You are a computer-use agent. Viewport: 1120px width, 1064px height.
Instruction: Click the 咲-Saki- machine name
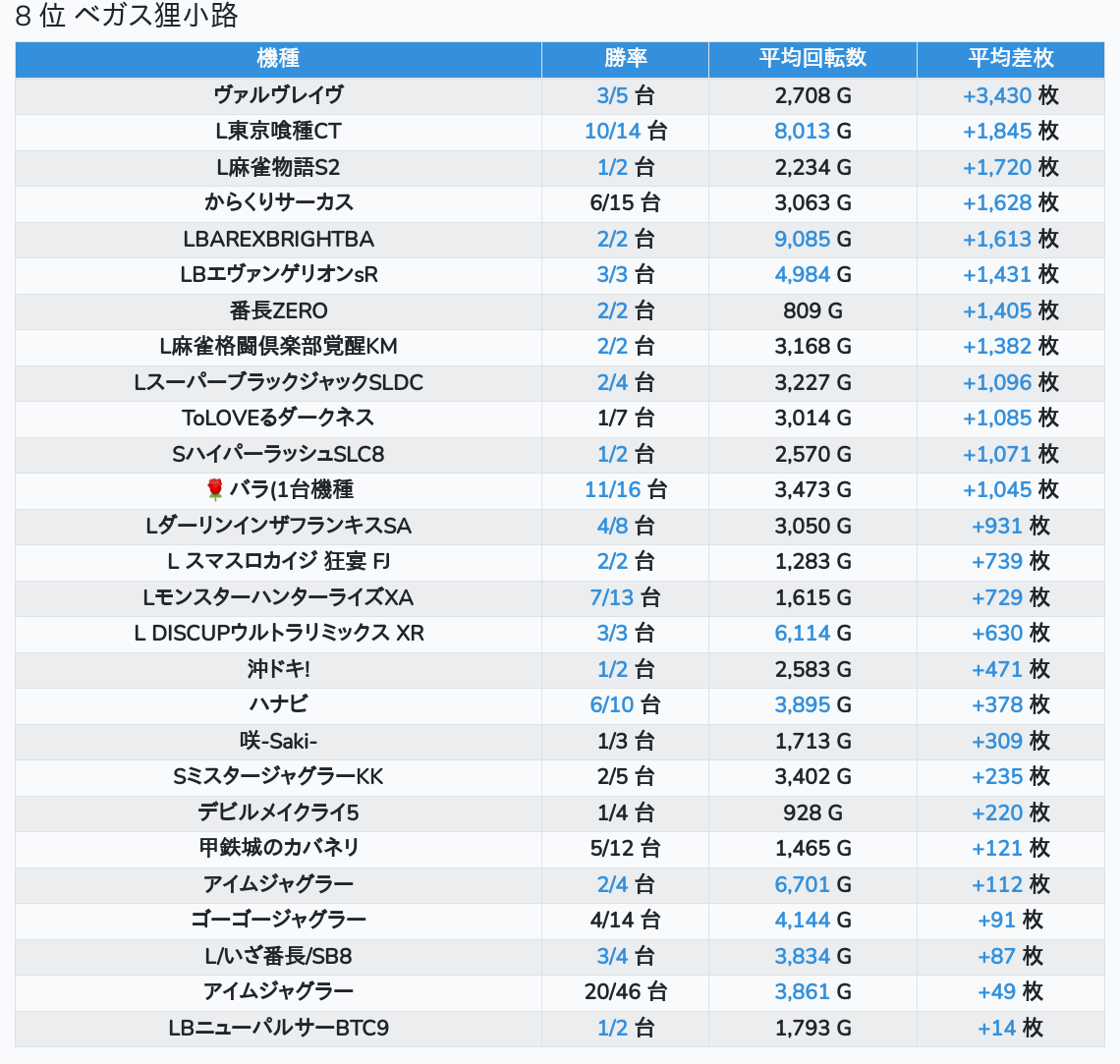click(279, 741)
